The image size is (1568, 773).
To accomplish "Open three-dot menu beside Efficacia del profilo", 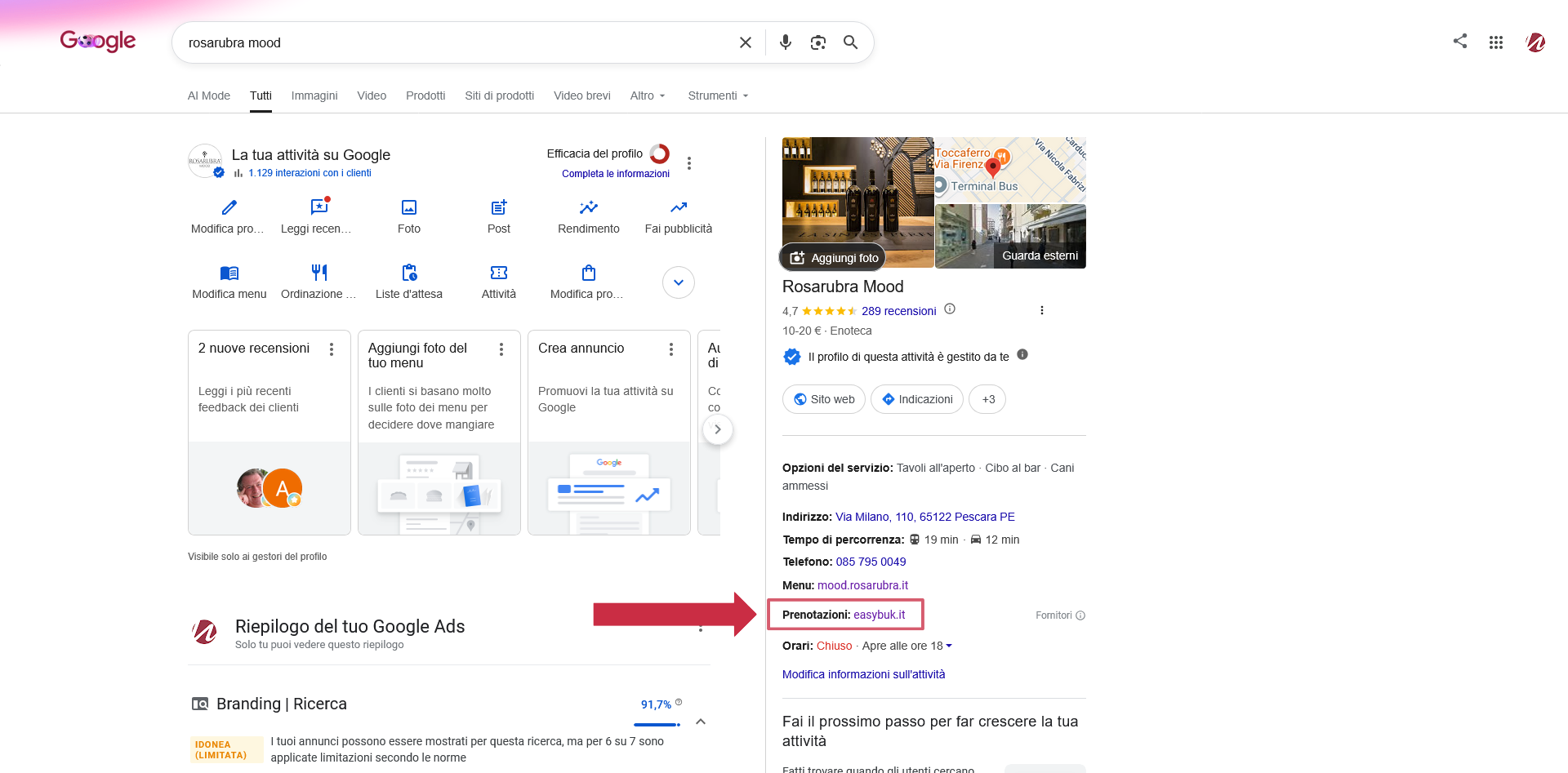I will click(689, 163).
